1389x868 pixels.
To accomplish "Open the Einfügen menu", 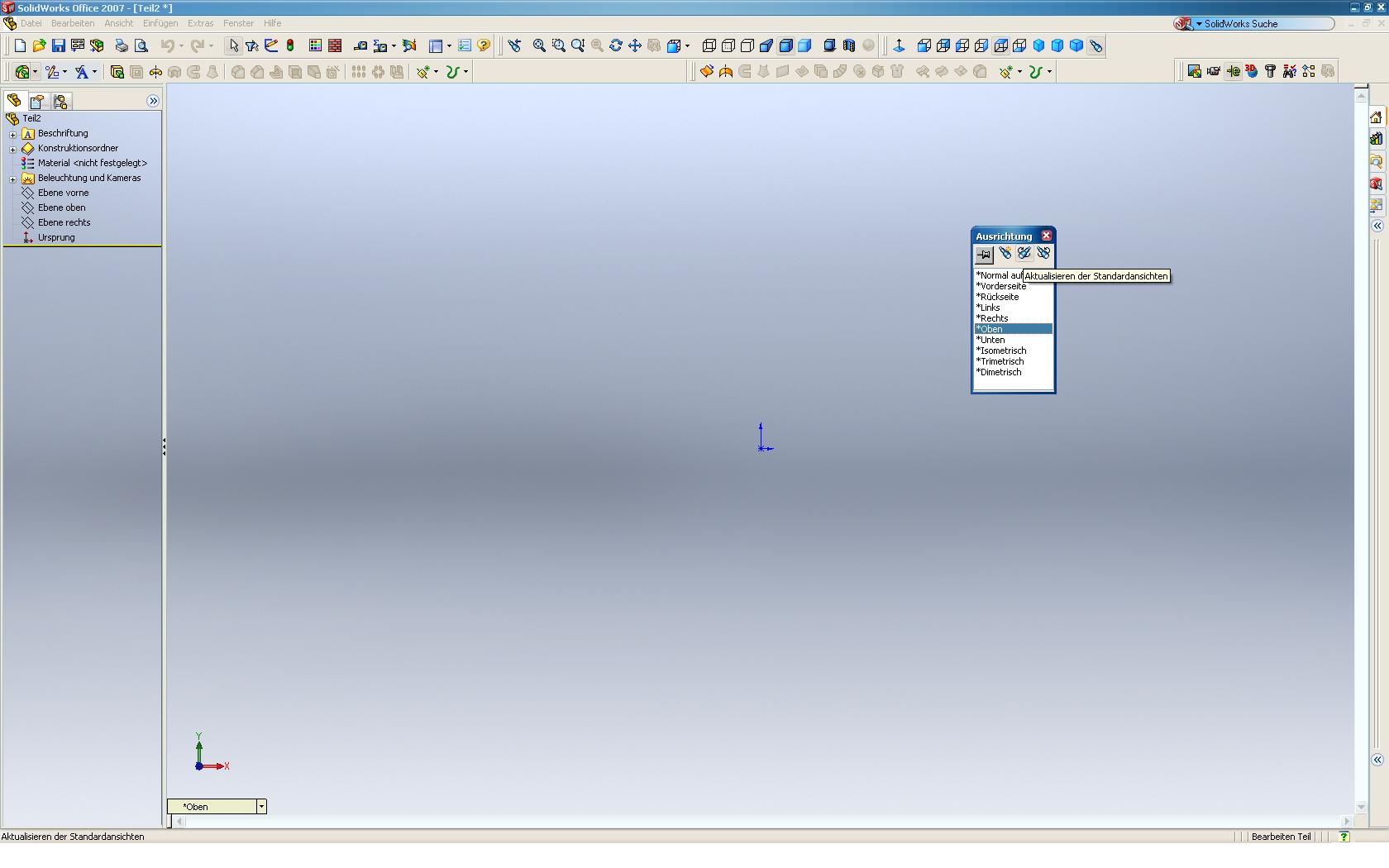I will point(160,23).
